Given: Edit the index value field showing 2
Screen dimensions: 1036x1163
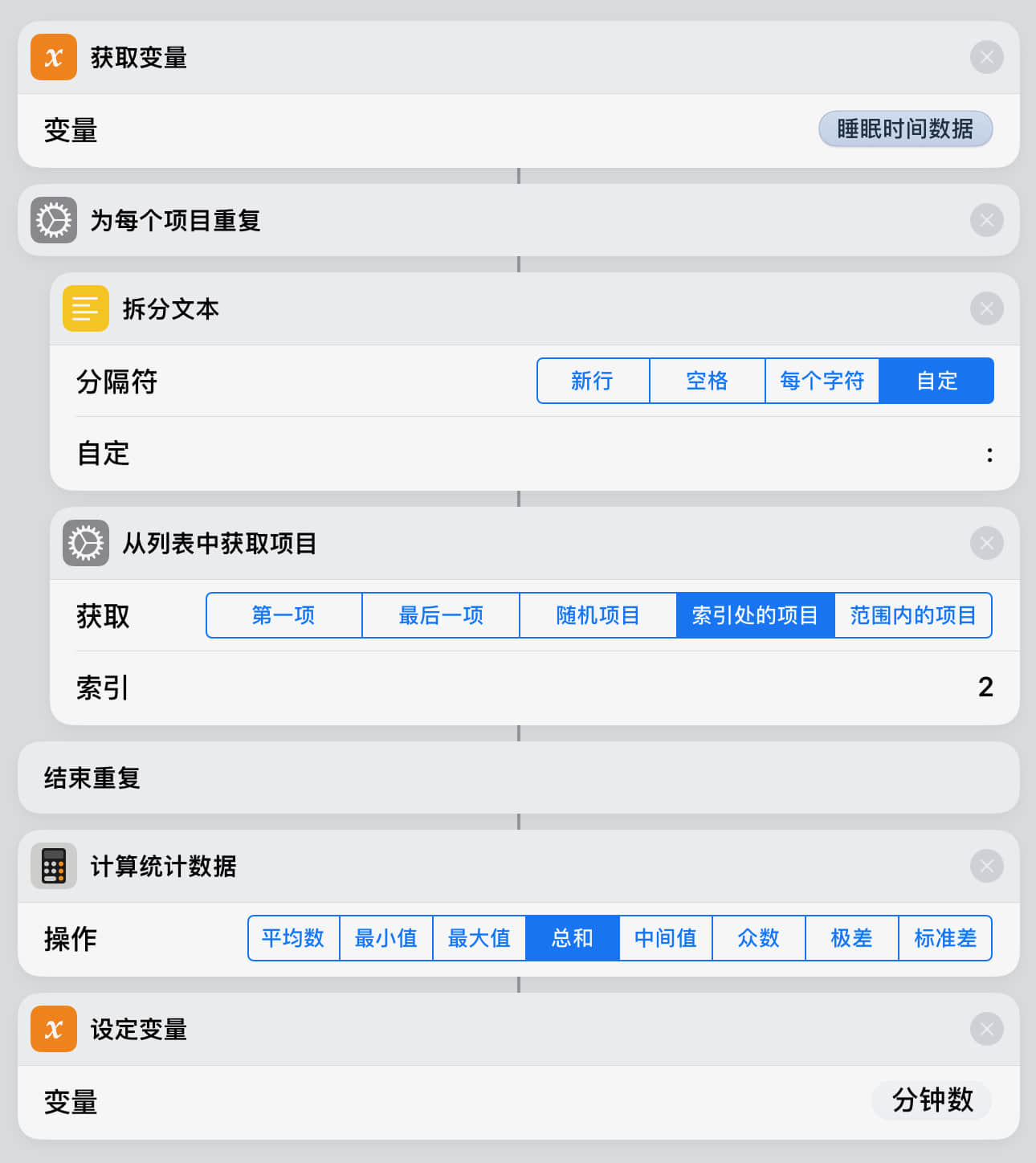Looking at the screenshot, I should (985, 688).
